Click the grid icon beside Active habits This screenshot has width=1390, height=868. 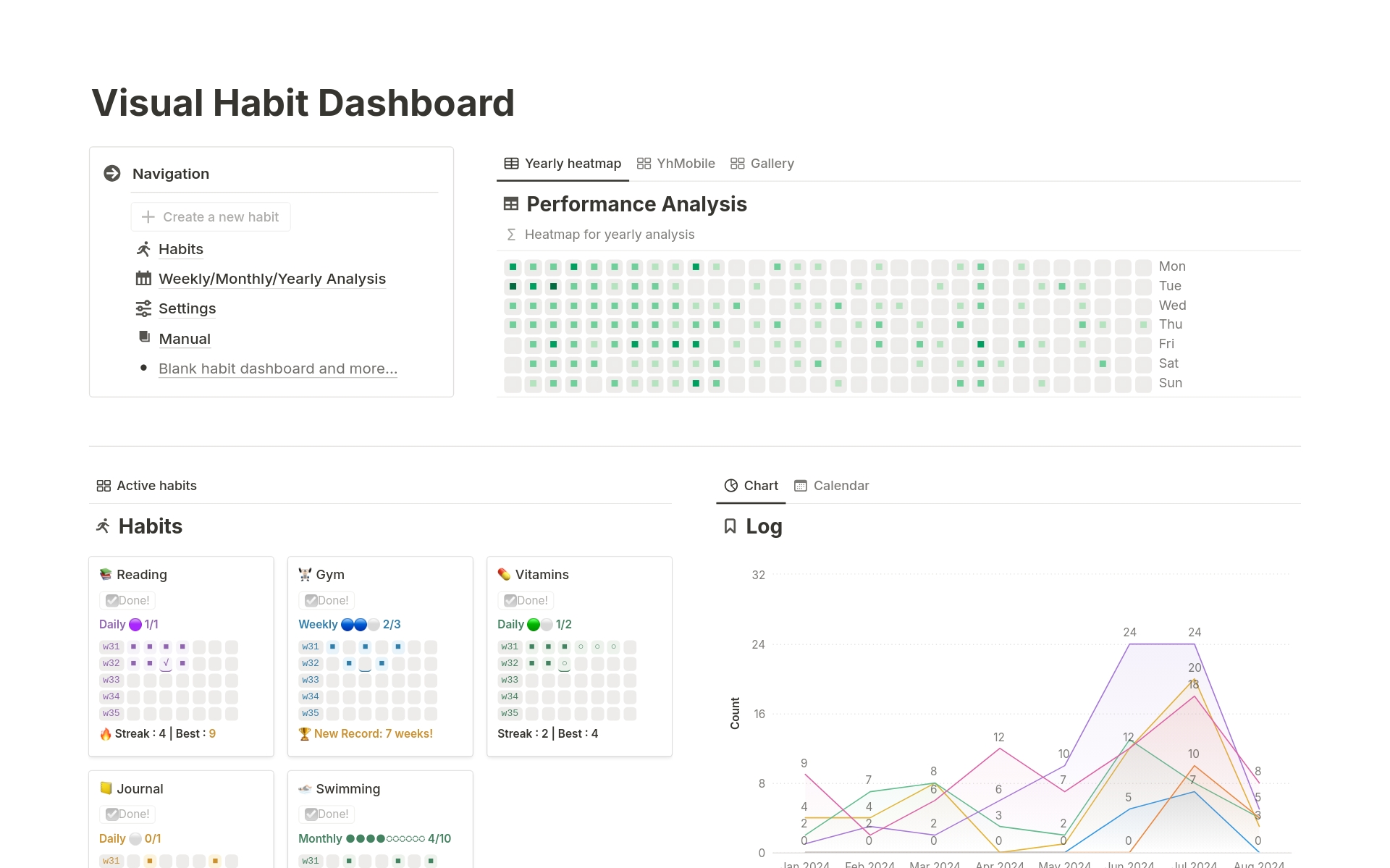click(104, 485)
